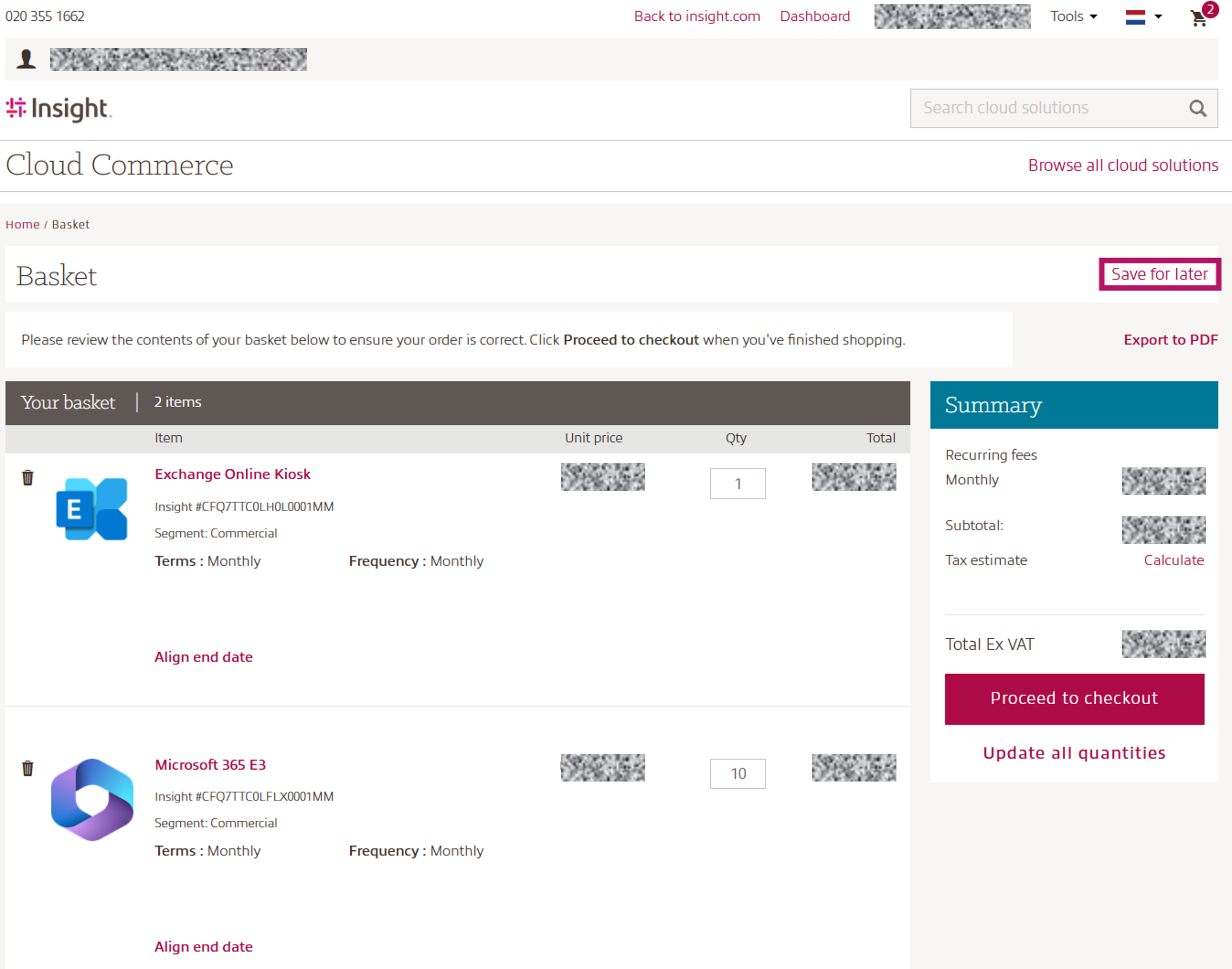Delete Microsoft 365 E3 with trash icon
Image resolution: width=1232 pixels, height=969 pixels.
tap(27, 768)
